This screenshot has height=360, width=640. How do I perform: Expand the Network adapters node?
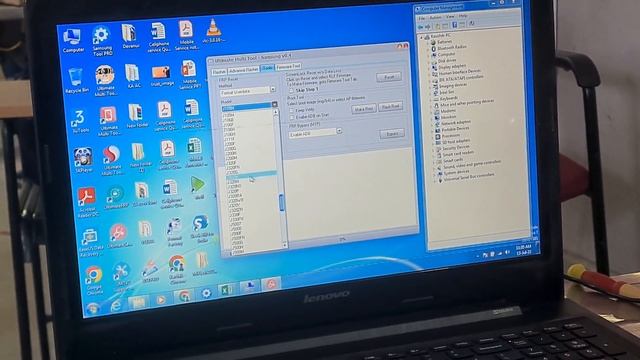(432, 124)
